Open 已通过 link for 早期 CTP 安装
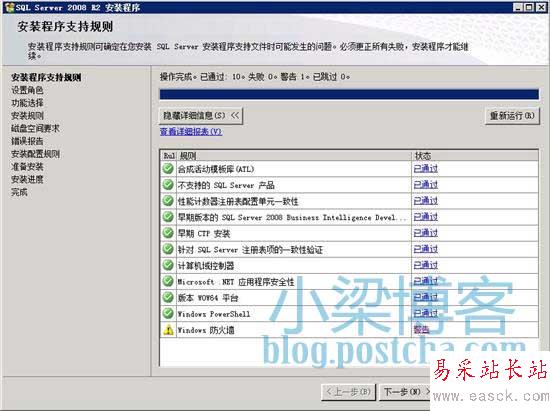The image size is (550, 411). pos(425,233)
